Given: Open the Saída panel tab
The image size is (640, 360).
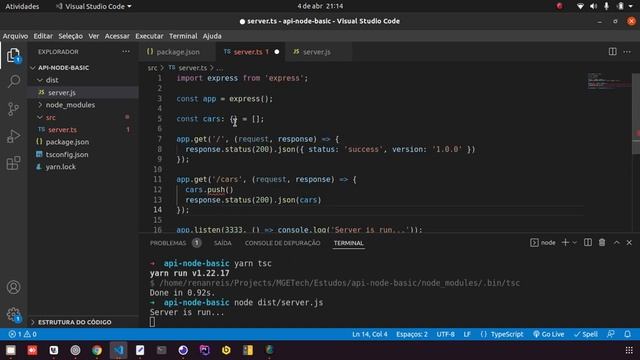Looking at the screenshot, I should [x=222, y=243].
